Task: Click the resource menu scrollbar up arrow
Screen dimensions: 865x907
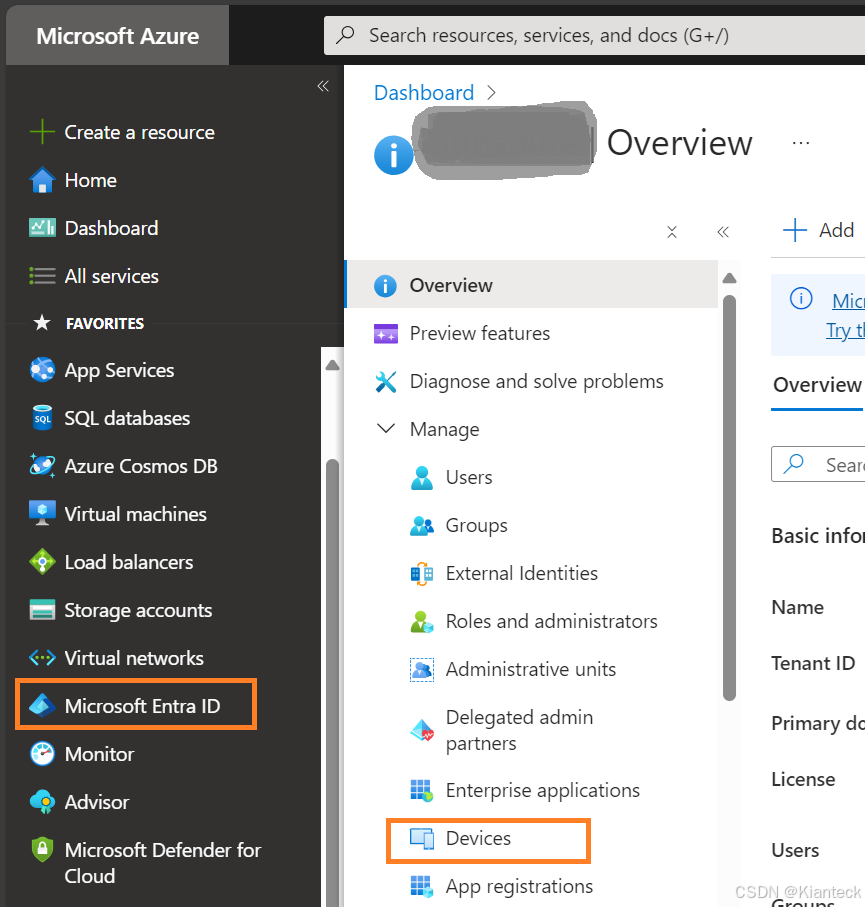Action: click(x=730, y=278)
